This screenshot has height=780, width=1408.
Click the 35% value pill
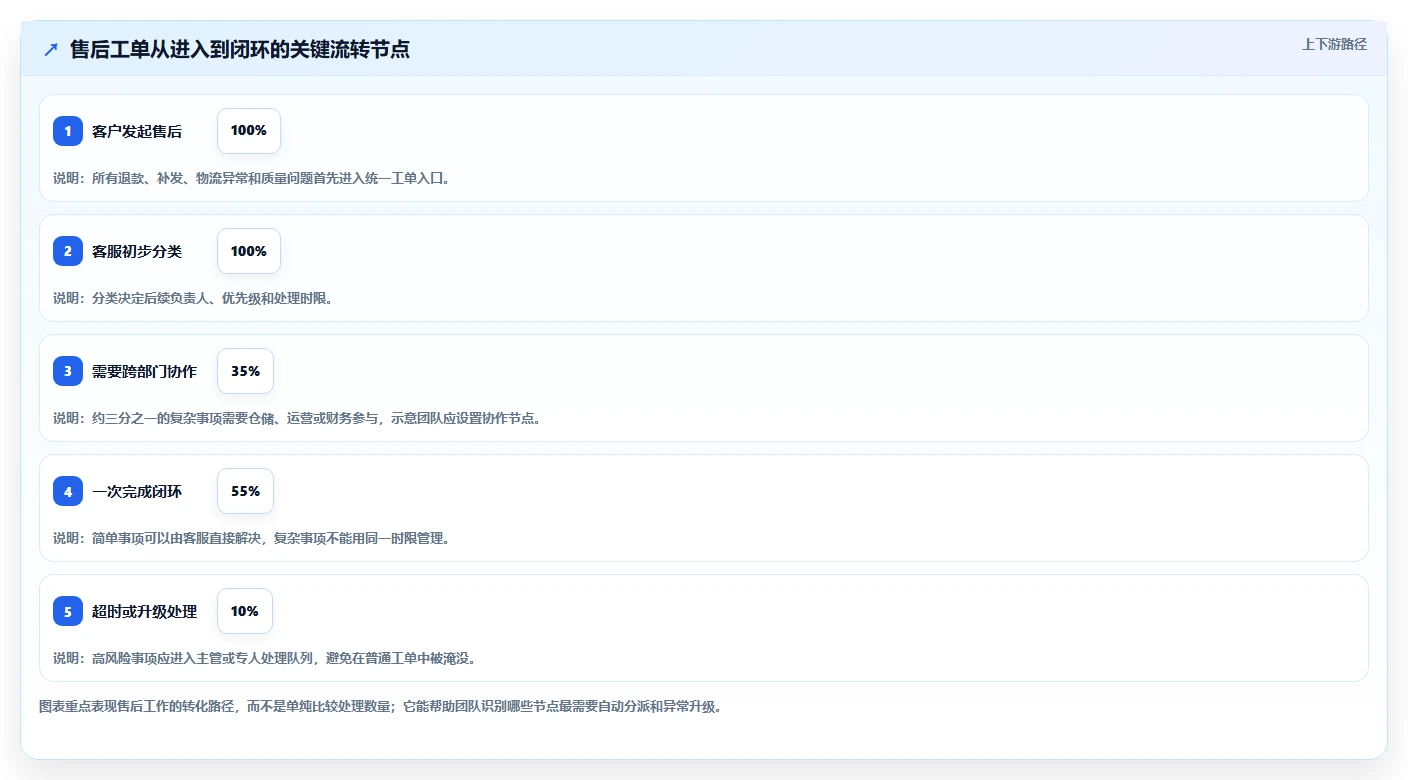click(245, 371)
